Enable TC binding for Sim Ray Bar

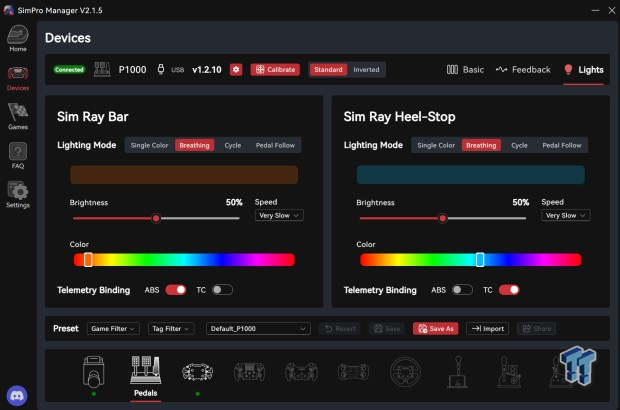point(222,290)
